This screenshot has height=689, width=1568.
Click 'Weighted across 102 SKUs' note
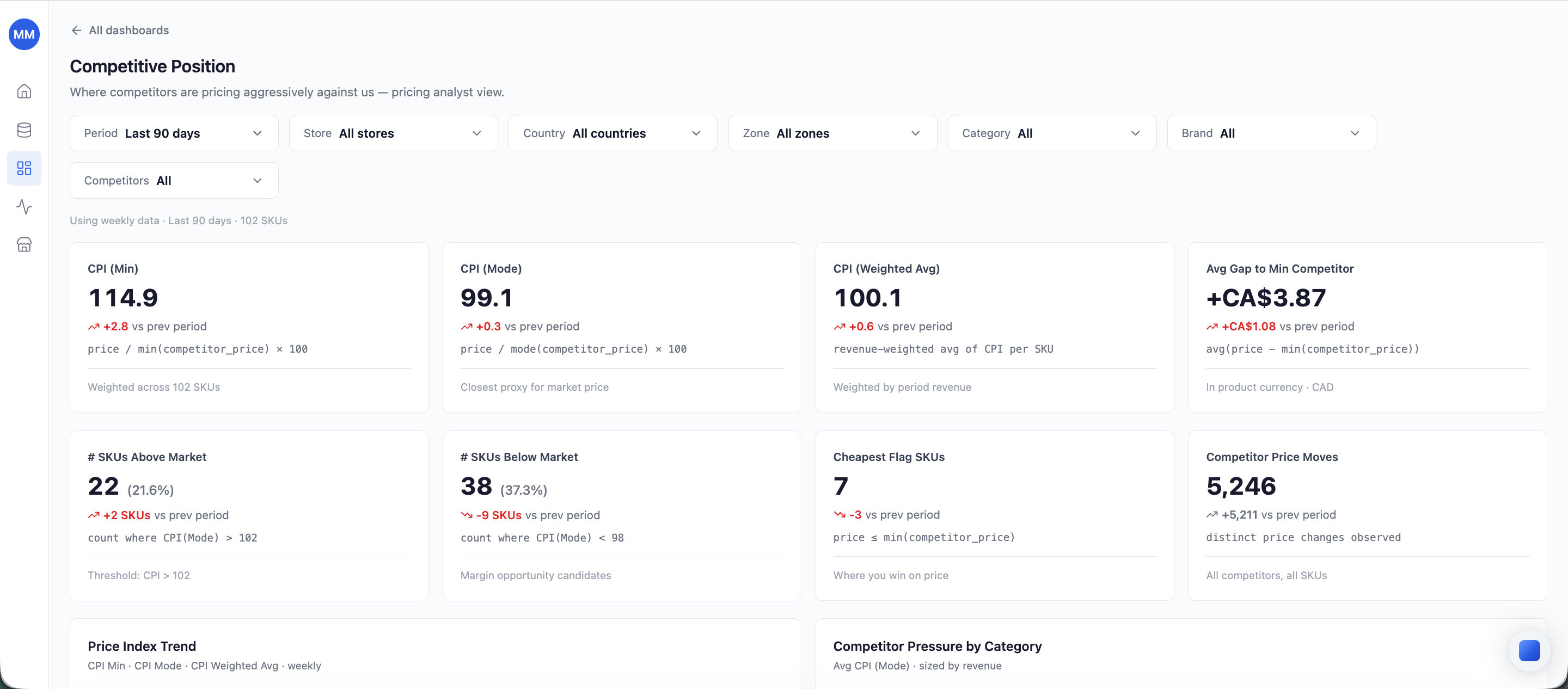(154, 387)
